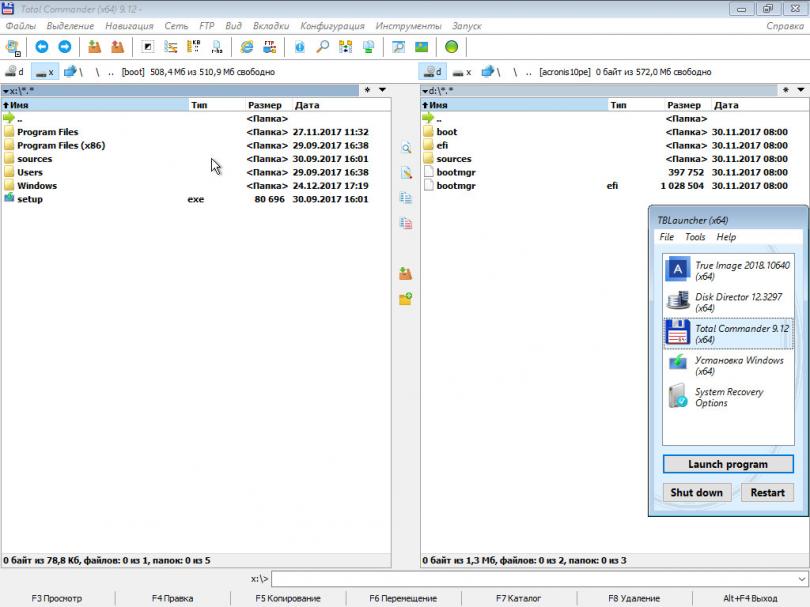Viewport: 810px width, 607px height.
Task: Click the blue Forward arrow in toolbar
Action: point(65,47)
